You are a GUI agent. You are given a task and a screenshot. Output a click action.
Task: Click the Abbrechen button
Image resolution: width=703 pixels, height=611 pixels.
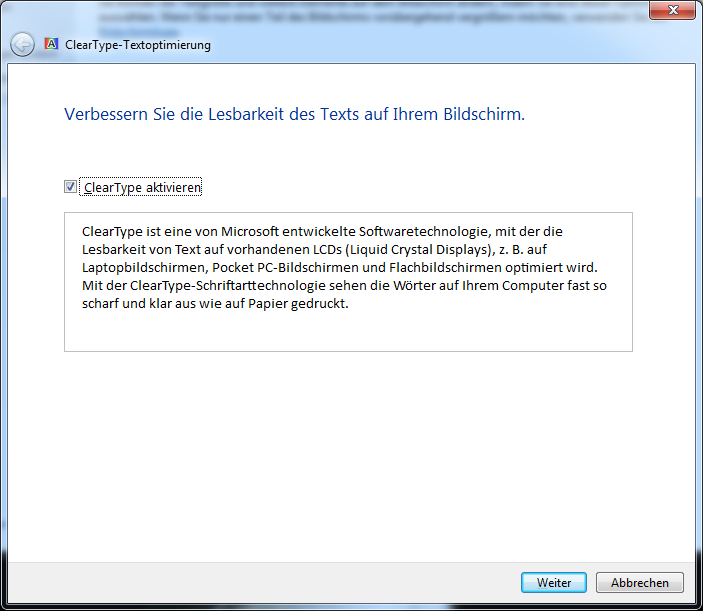[639, 582]
